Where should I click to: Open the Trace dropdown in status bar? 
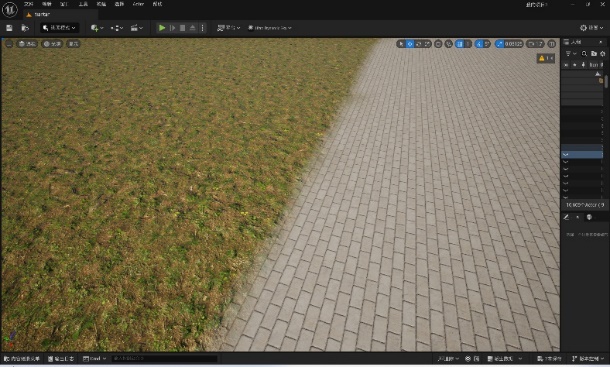[x=448, y=359]
